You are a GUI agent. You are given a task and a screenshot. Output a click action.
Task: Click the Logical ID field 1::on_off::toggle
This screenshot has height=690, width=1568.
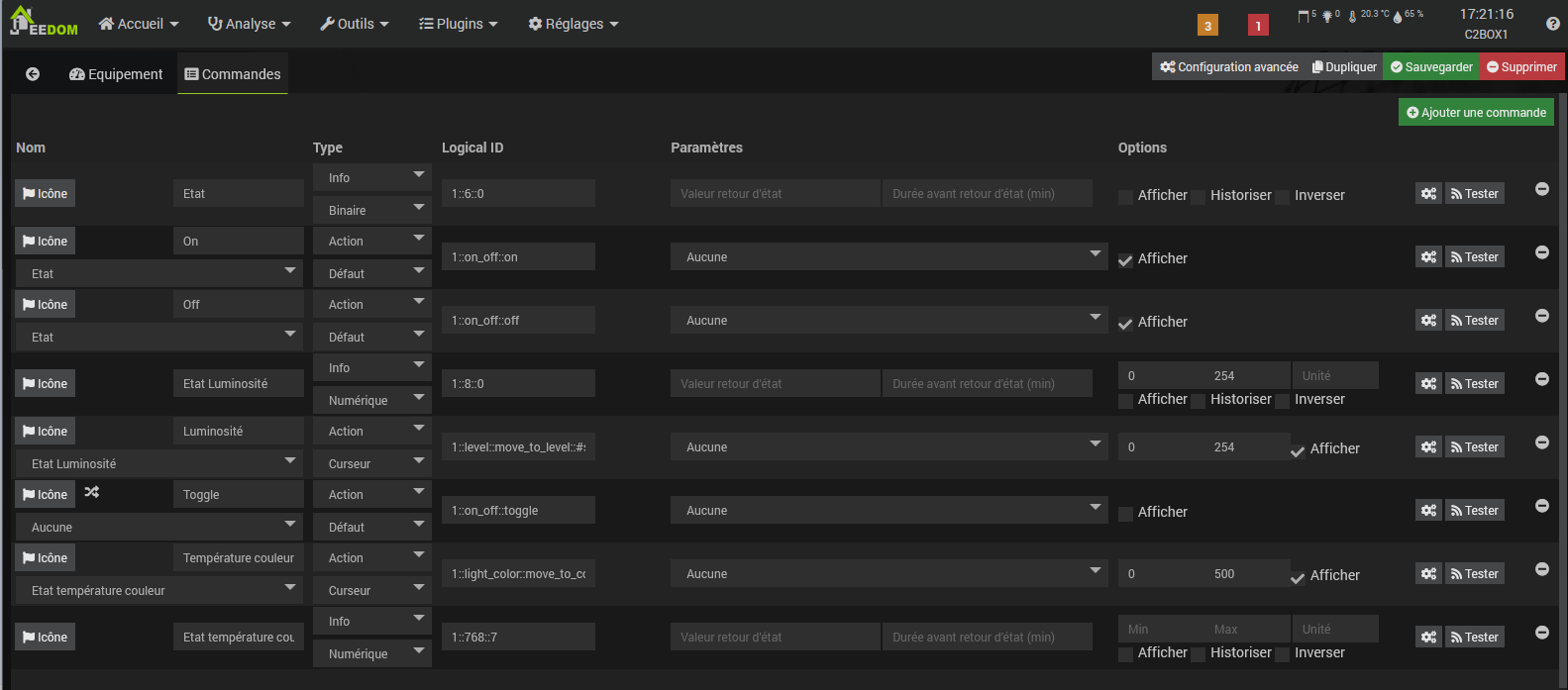(x=518, y=511)
